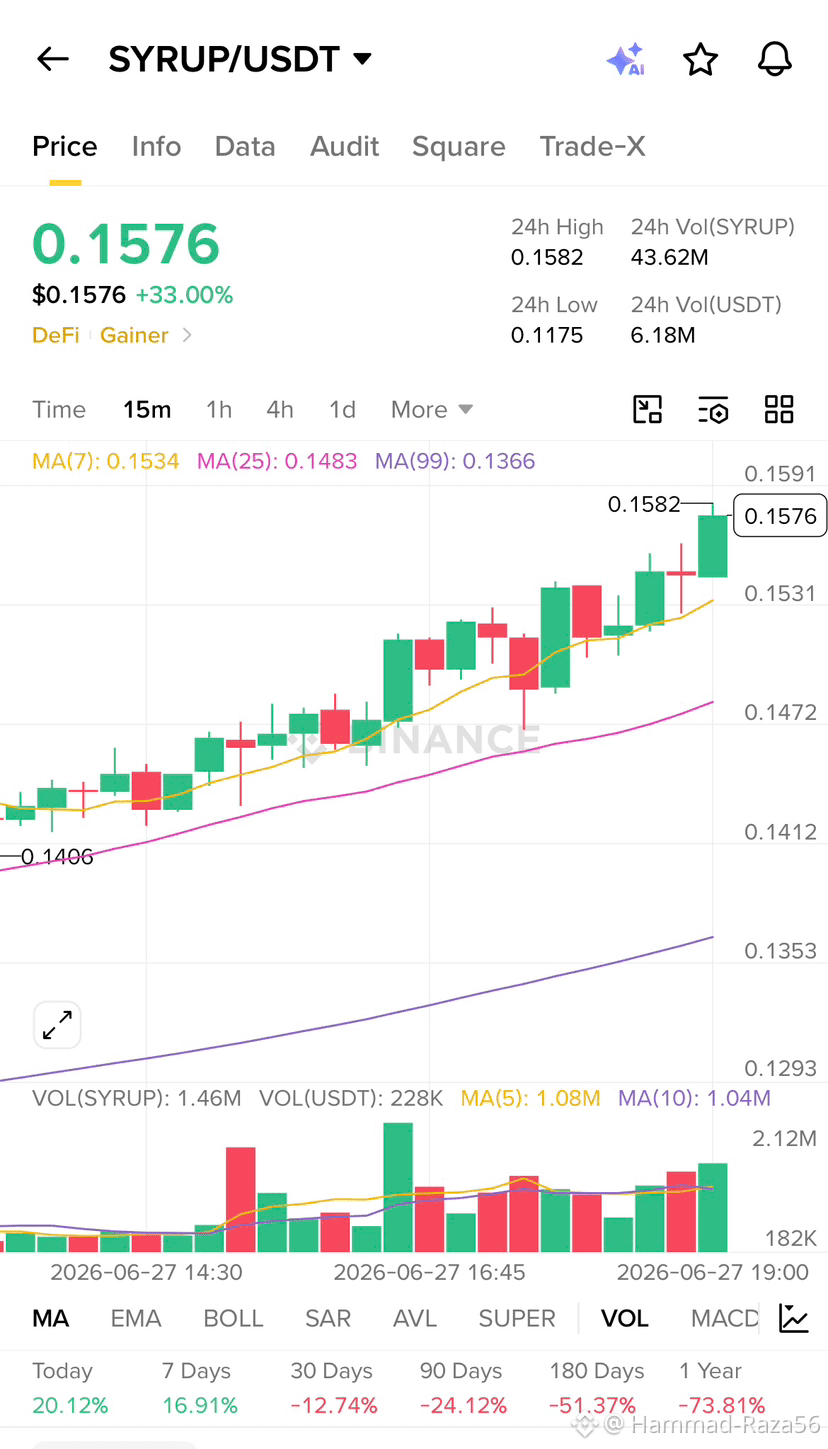Toggle the AVL indicator
This screenshot has width=828, height=1449.
(x=415, y=1318)
